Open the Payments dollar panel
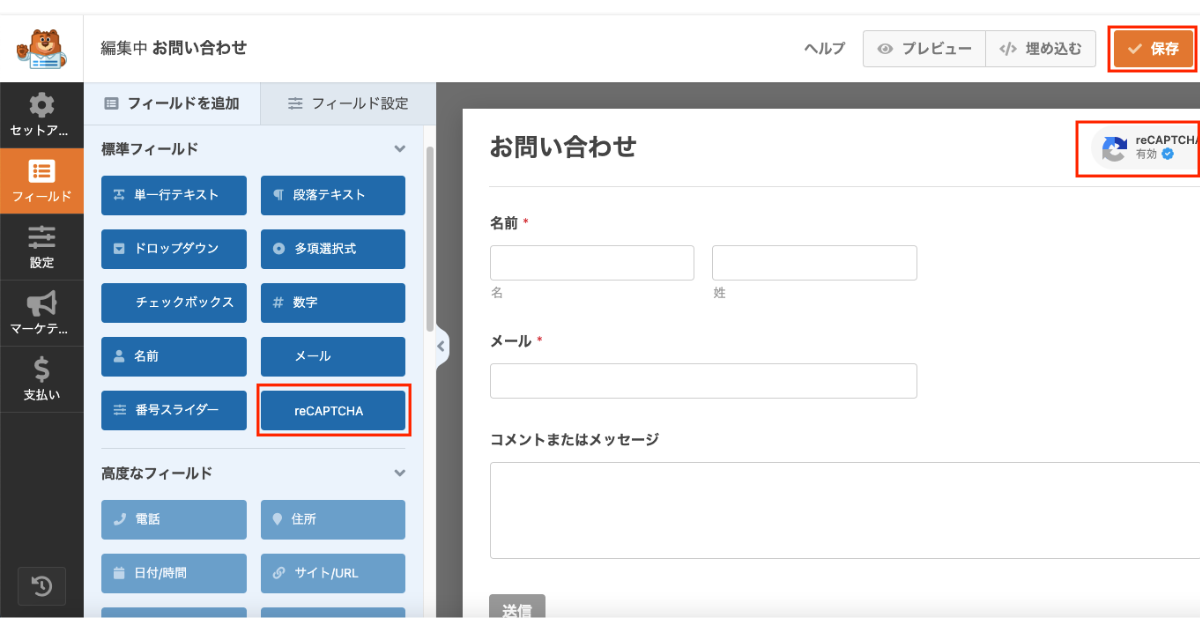This screenshot has width=1200, height=630. [x=41, y=379]
